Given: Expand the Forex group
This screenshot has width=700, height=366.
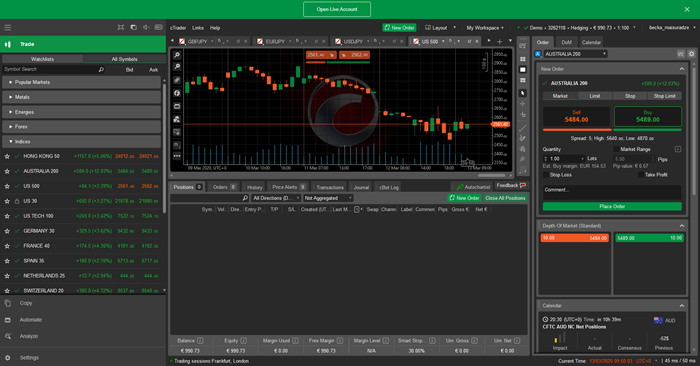Looking at the screenshot, I should coord(81,127).
